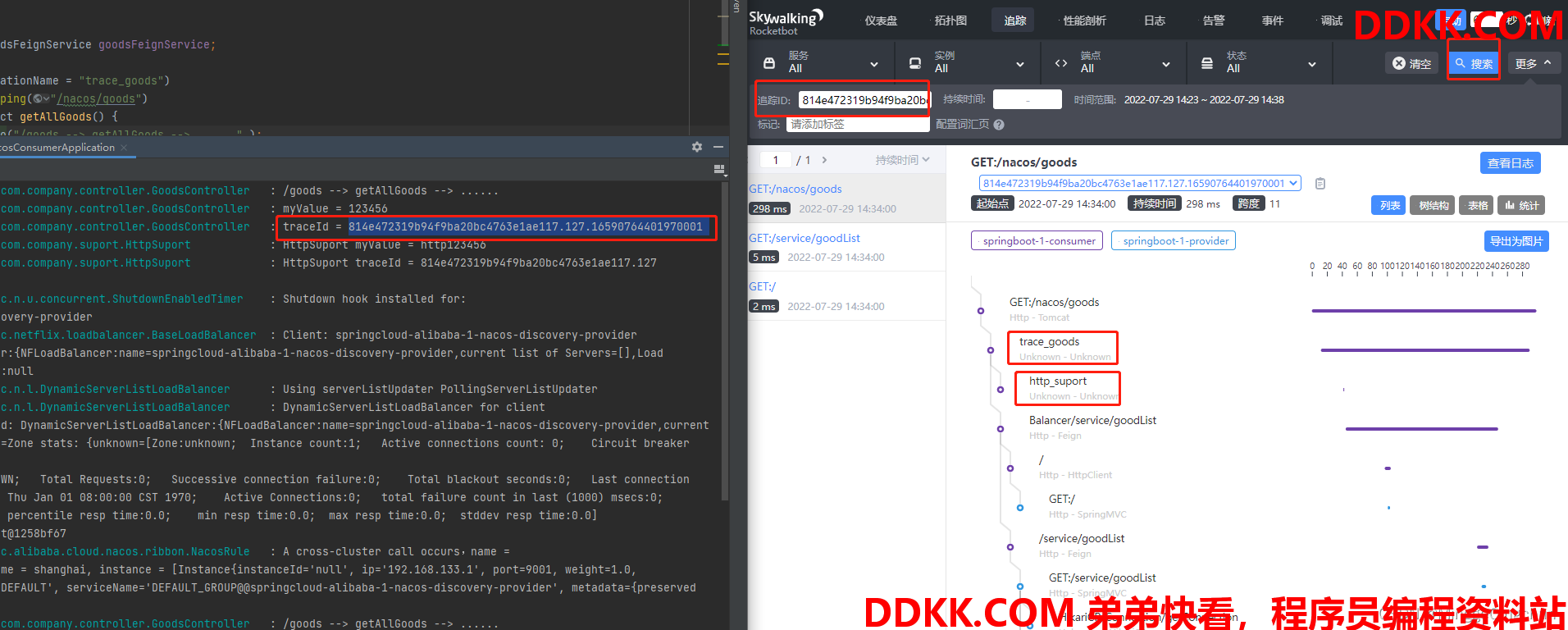Click the 'myValue = 123456' log line
The height and width of the screenshot is (630, 1568).
335,209
